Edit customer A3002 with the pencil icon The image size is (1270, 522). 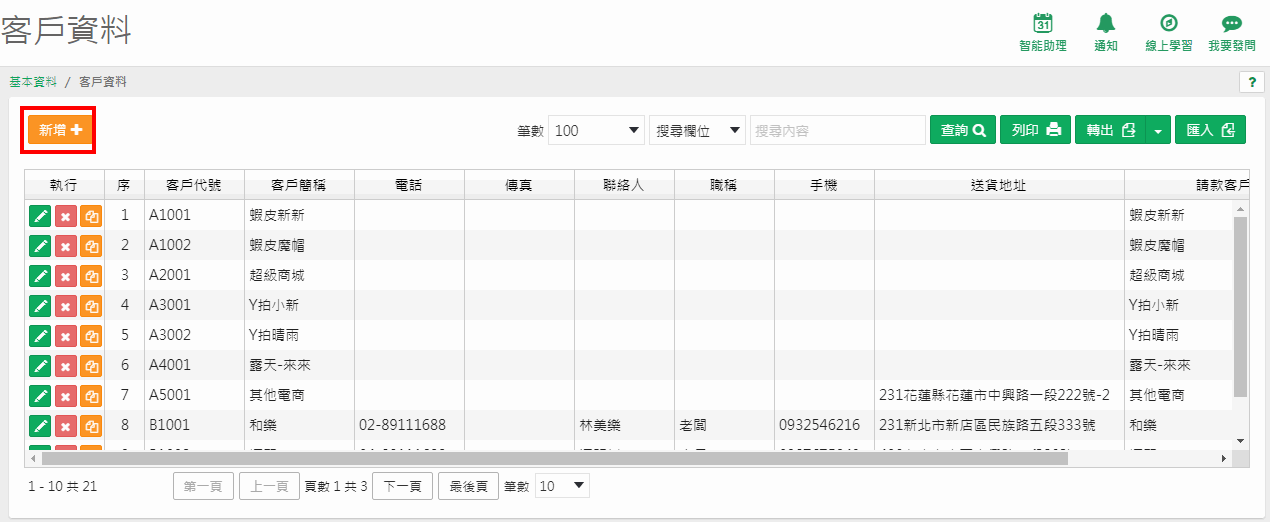tap(40, 335)
